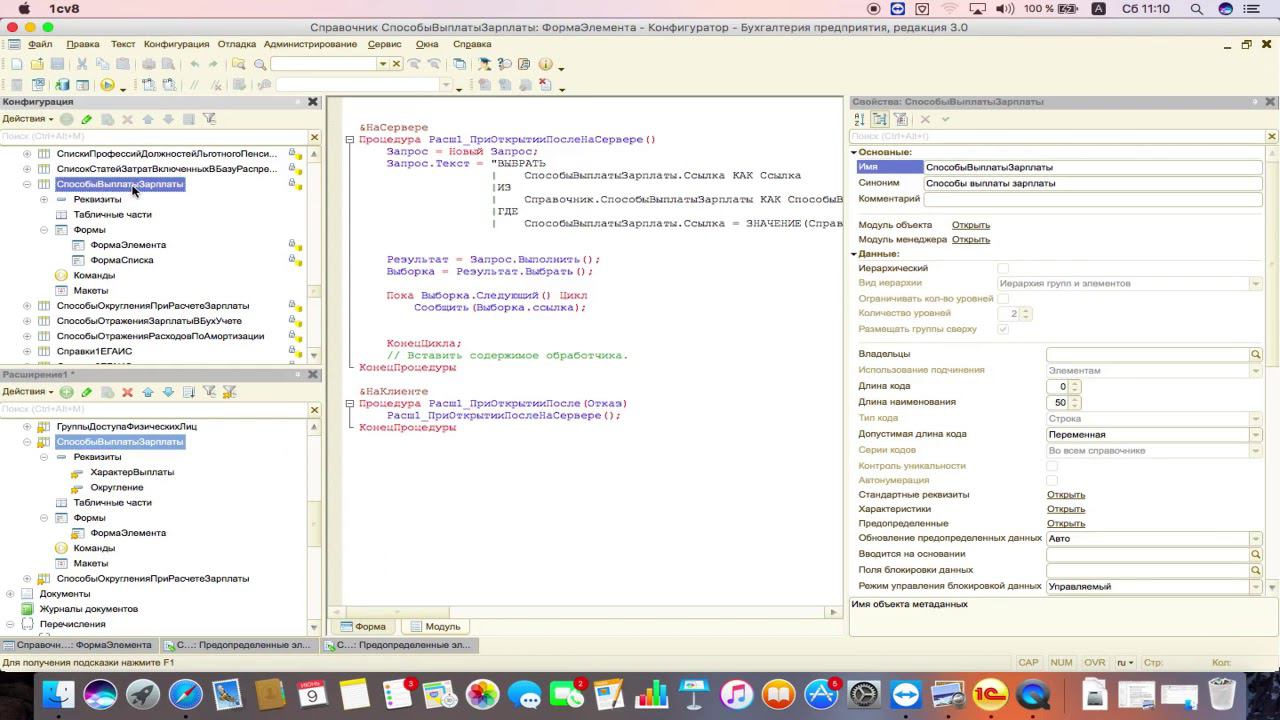Sort properties alphabetically with the A-Z icon
This screenshot has height=720, width=1280.
(x=859, y=119)
